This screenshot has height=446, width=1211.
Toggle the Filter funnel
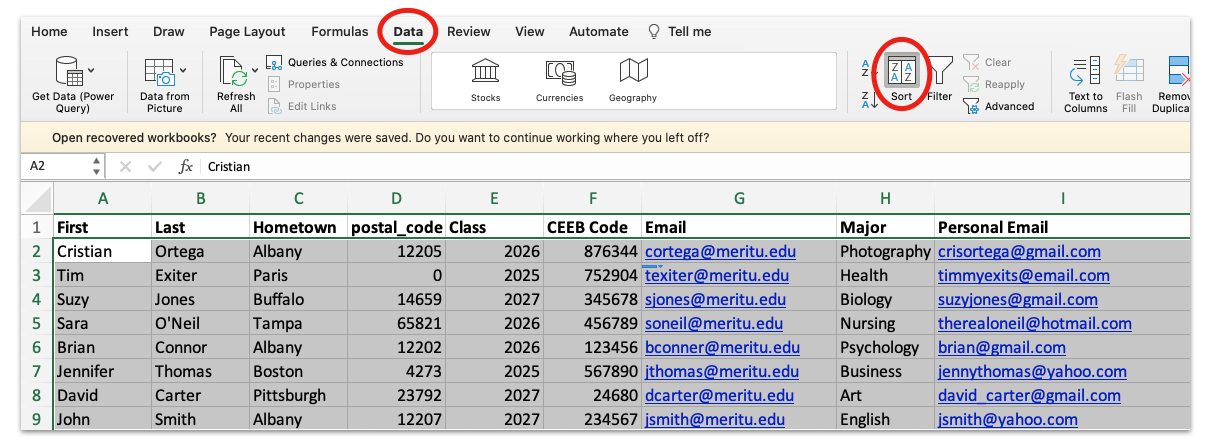point(940,79)
